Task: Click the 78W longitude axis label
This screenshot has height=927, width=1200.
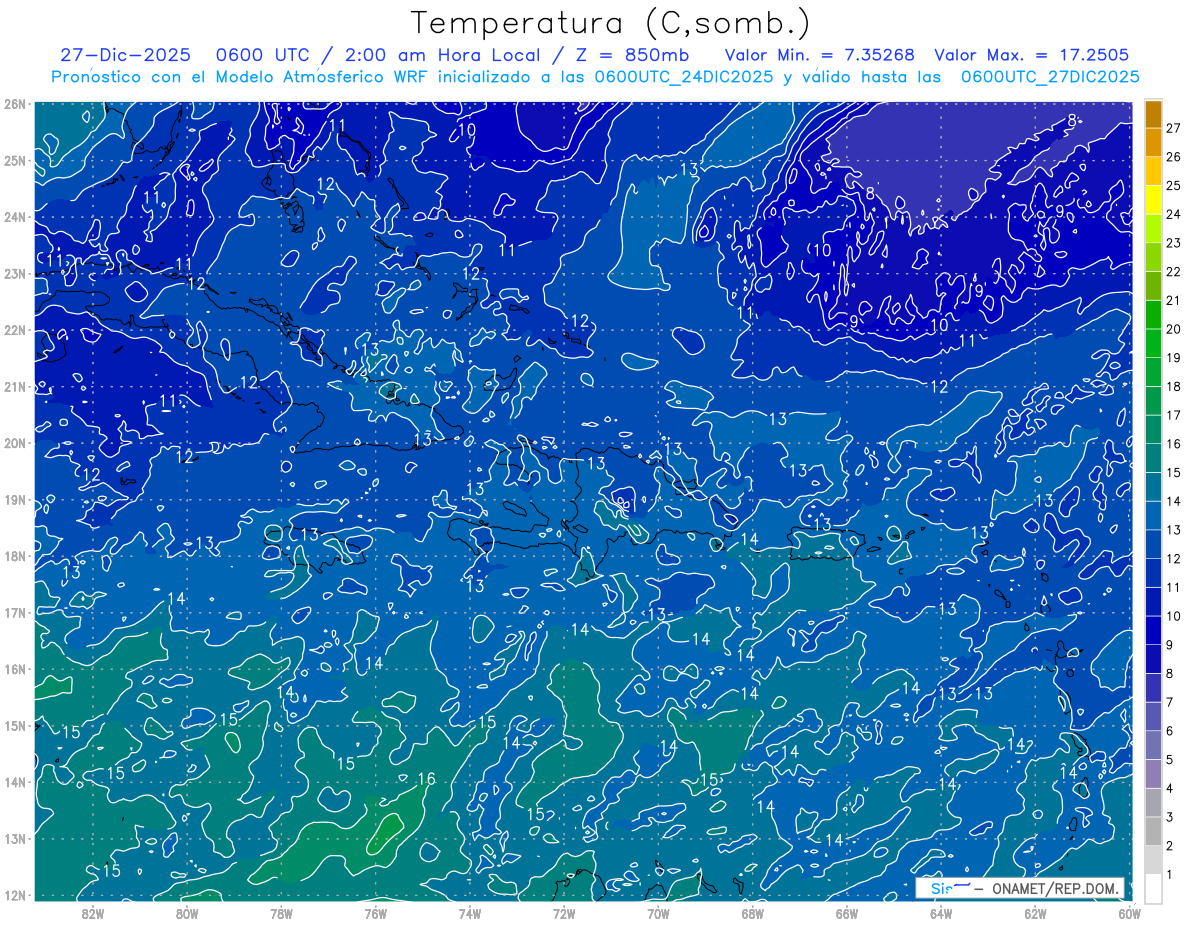Action: (281, 912)
